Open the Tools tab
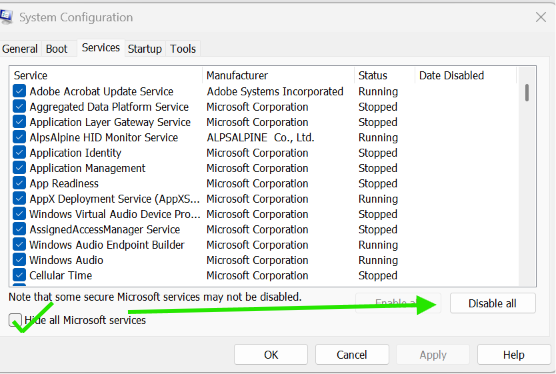Viewport: 556px width, 374px height. (x=183, y=49)
